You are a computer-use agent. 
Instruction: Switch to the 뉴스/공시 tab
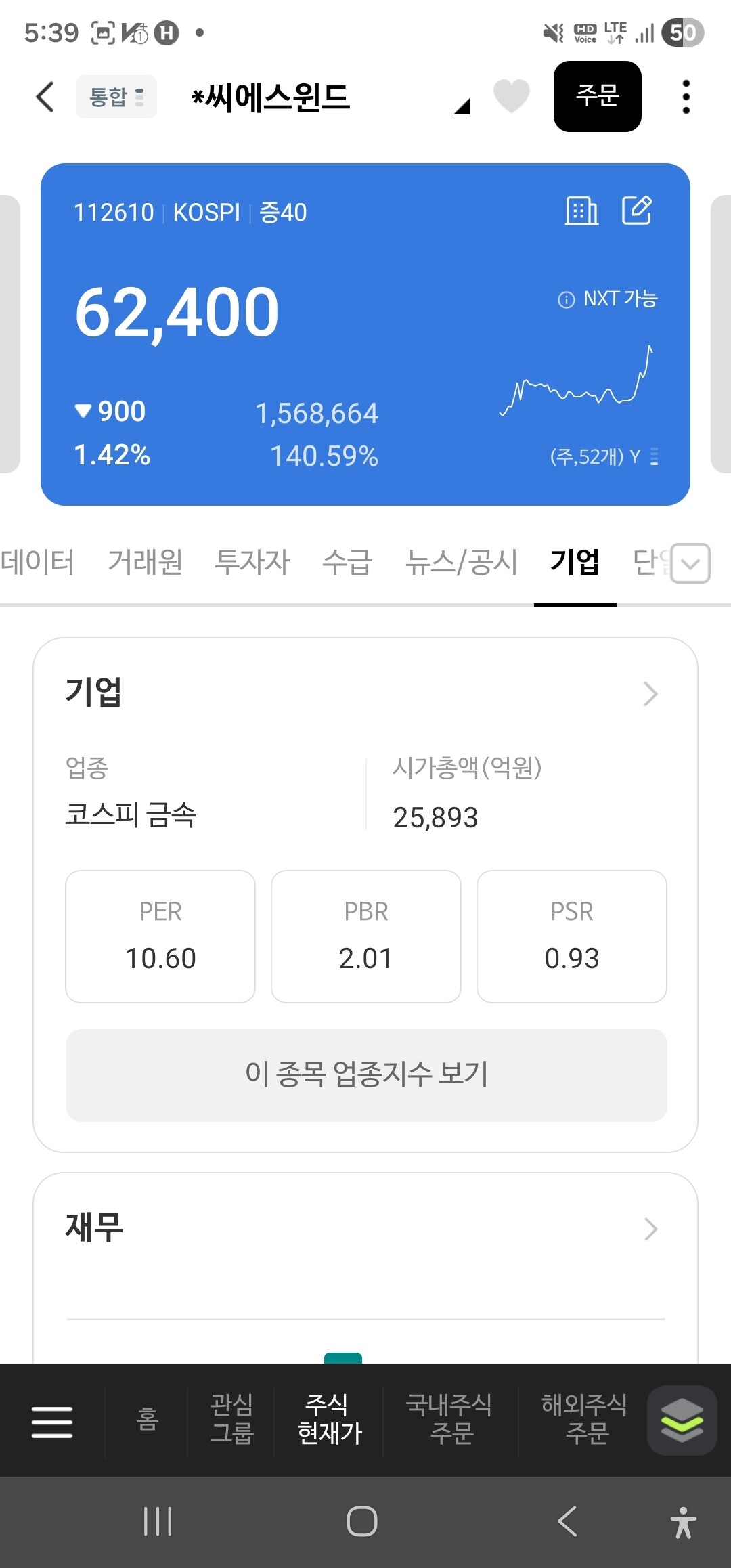(x=461, y=562)
